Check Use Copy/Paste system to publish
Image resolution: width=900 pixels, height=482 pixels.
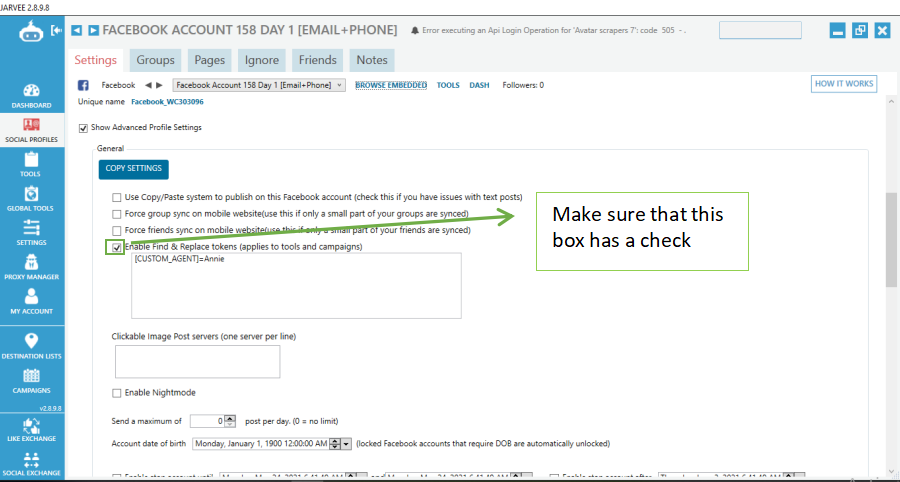pos(117,197)
